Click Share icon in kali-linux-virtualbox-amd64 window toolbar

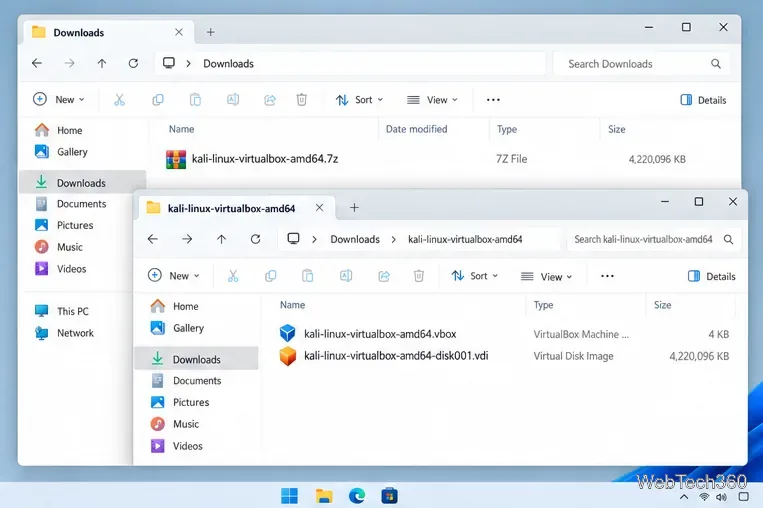tap(384, 276)
